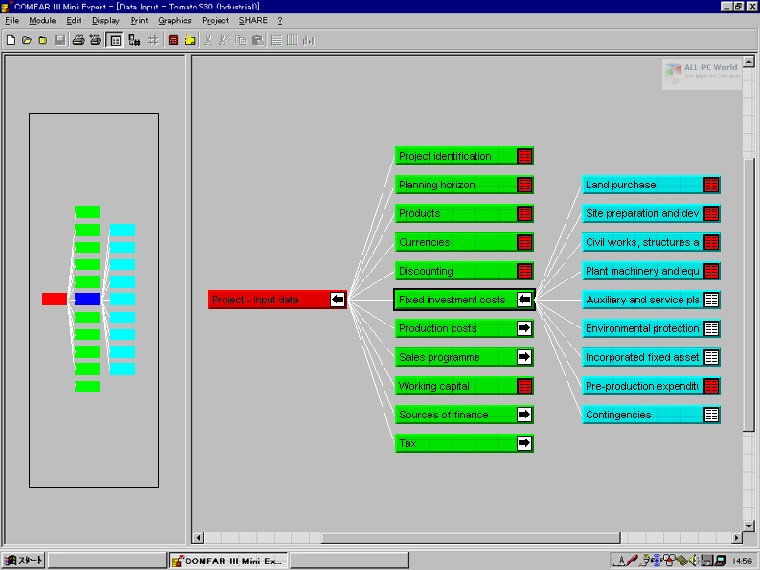Toggle the pressed data-input table view icon
This screenshot has height=570, width=760.
coord(115,40)
